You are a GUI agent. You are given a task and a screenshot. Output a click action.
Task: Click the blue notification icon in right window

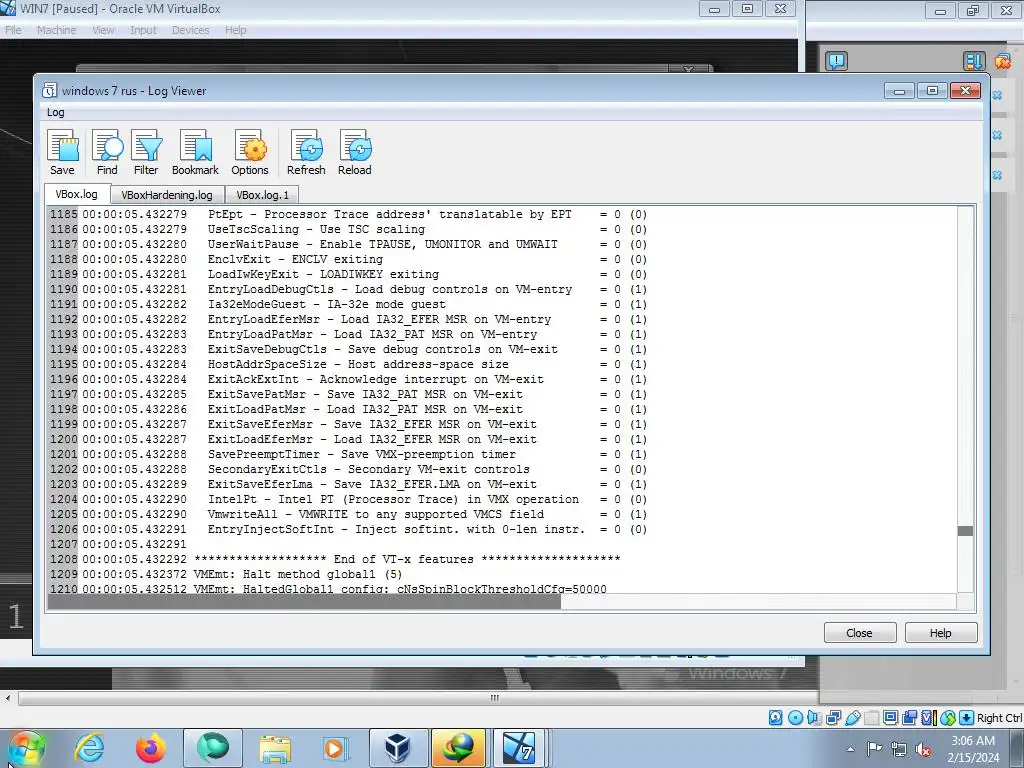pyautogui.click(x=837, y=61)
